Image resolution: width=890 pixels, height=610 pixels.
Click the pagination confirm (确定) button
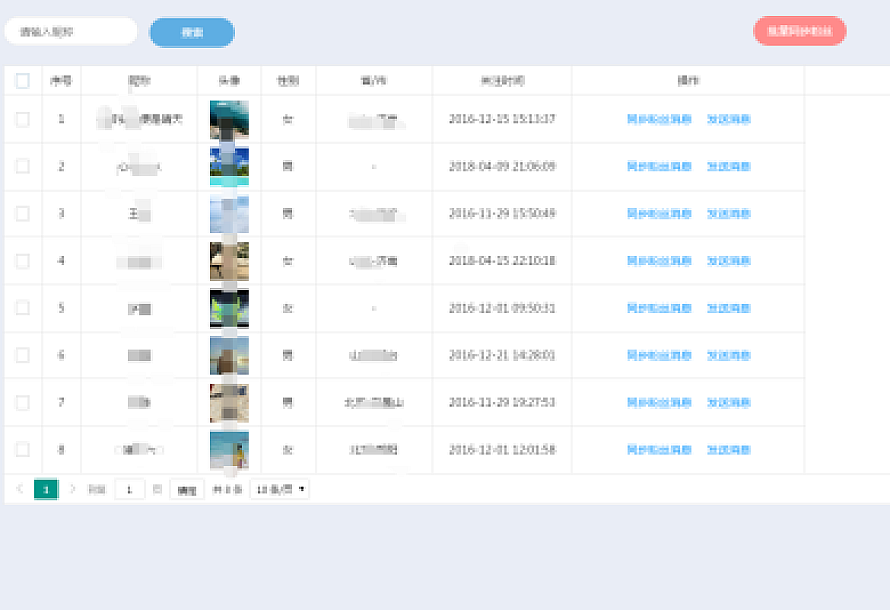[x=187, y=490]
